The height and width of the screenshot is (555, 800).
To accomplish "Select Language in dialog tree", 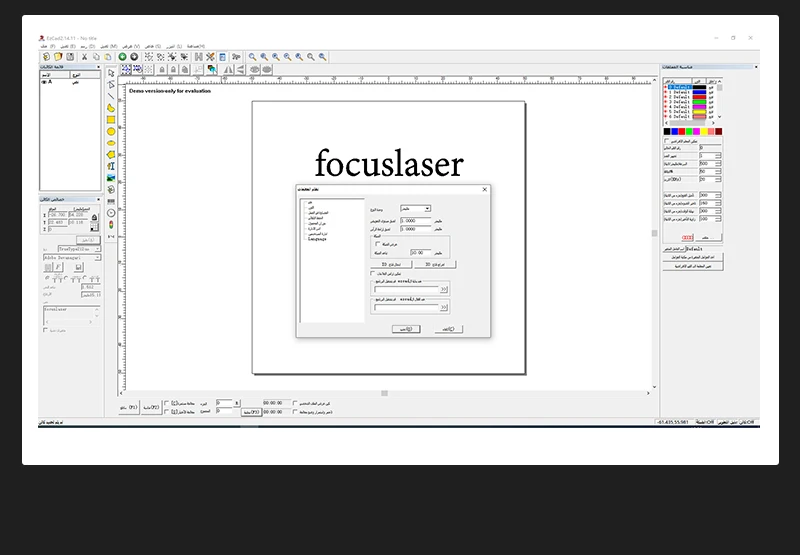I will coord(317,239).
